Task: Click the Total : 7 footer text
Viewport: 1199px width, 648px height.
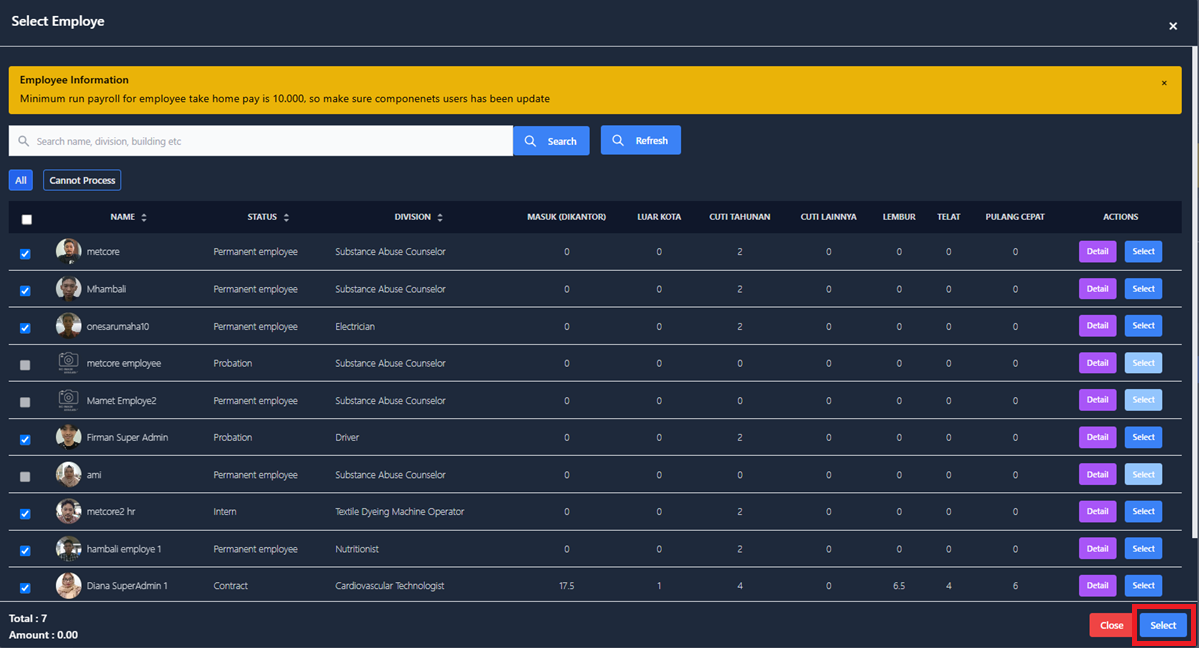Action: 28,618
